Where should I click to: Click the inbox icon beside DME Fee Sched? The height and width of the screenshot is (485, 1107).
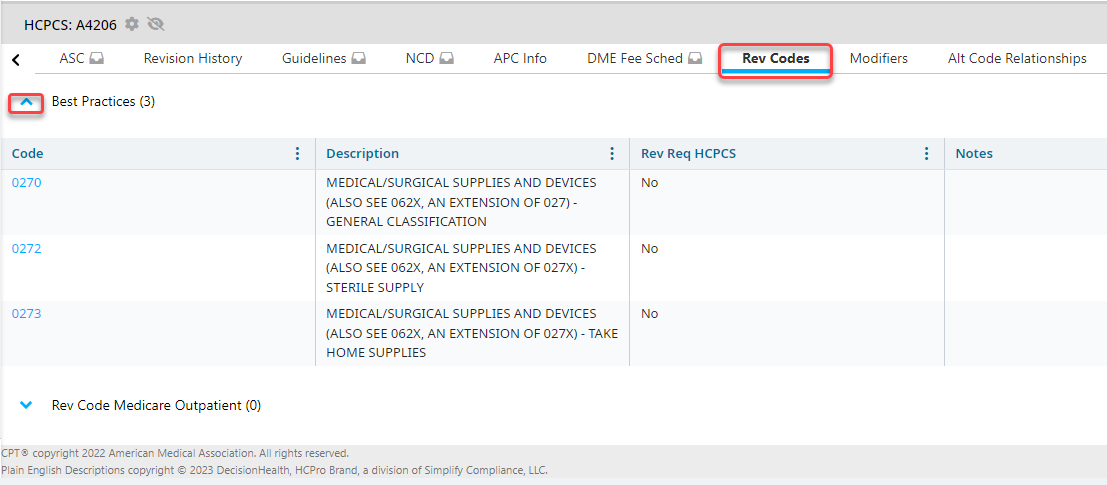tap(695, 59)
